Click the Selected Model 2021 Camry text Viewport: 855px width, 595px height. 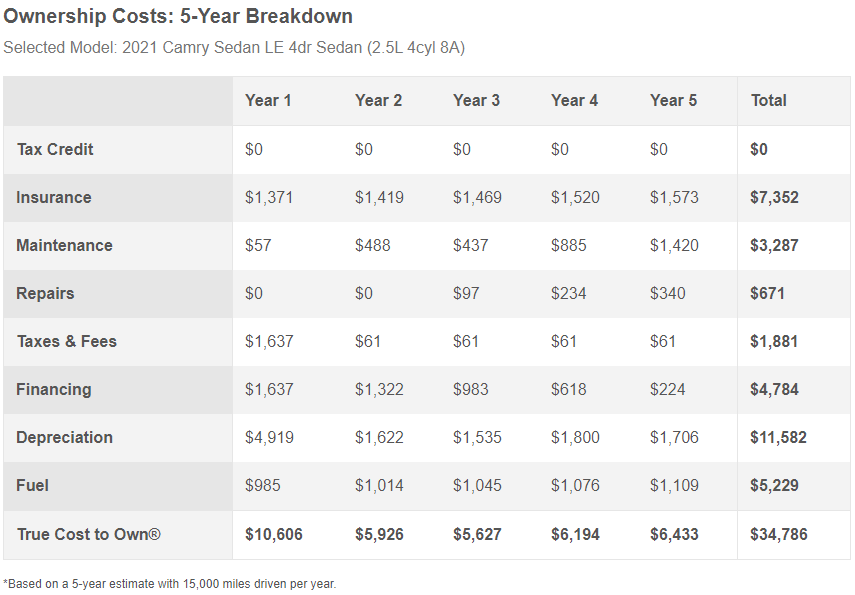[234, 48]
